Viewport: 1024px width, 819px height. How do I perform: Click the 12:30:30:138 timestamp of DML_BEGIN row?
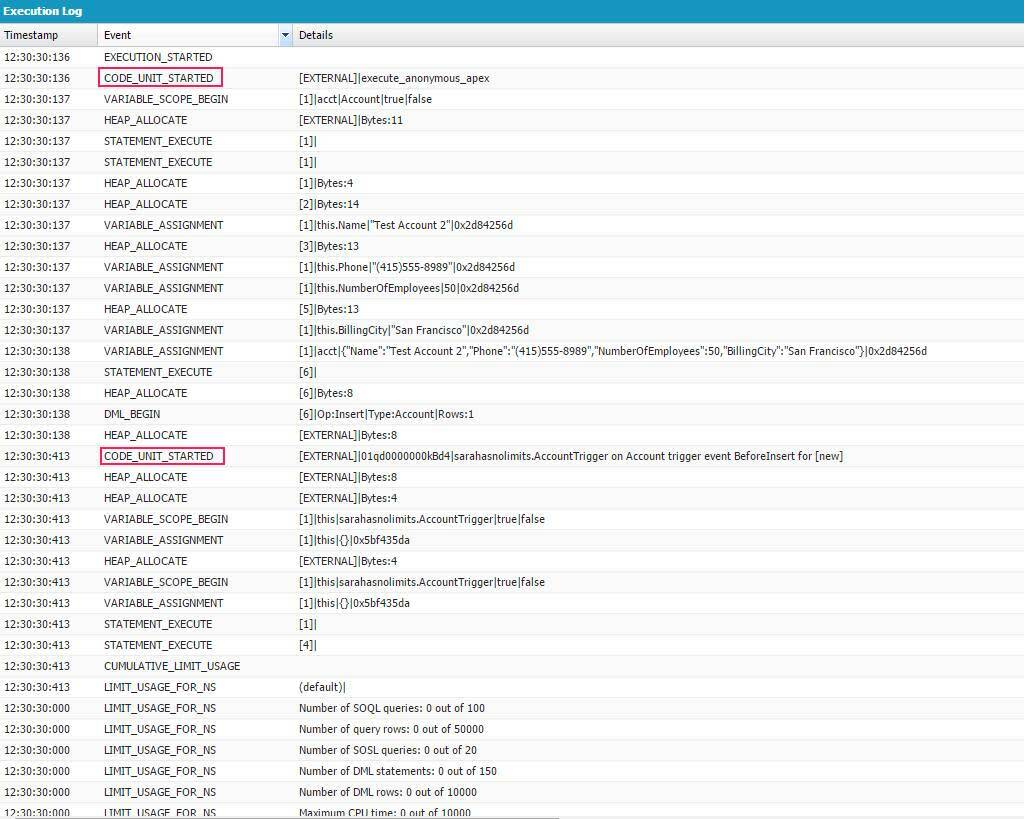(x=37, y=414)
